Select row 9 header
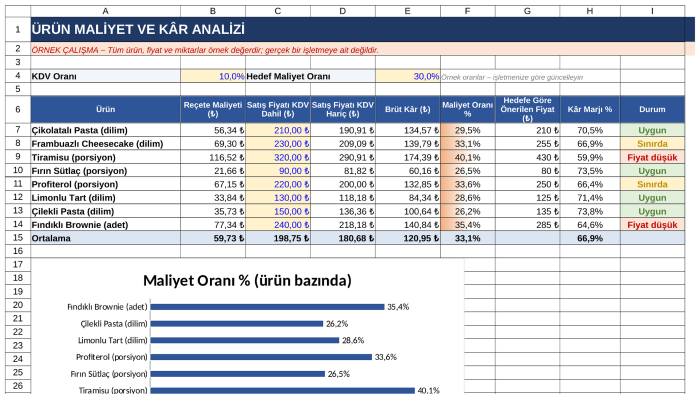 click(x=18, y=157)
